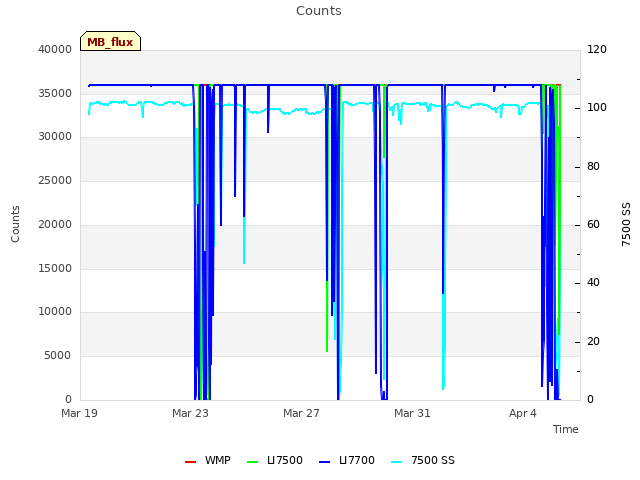This screenshot has height=480, width=640.
Task: Click the chart title 'Counts' at top
Action: tap(319, 11)
